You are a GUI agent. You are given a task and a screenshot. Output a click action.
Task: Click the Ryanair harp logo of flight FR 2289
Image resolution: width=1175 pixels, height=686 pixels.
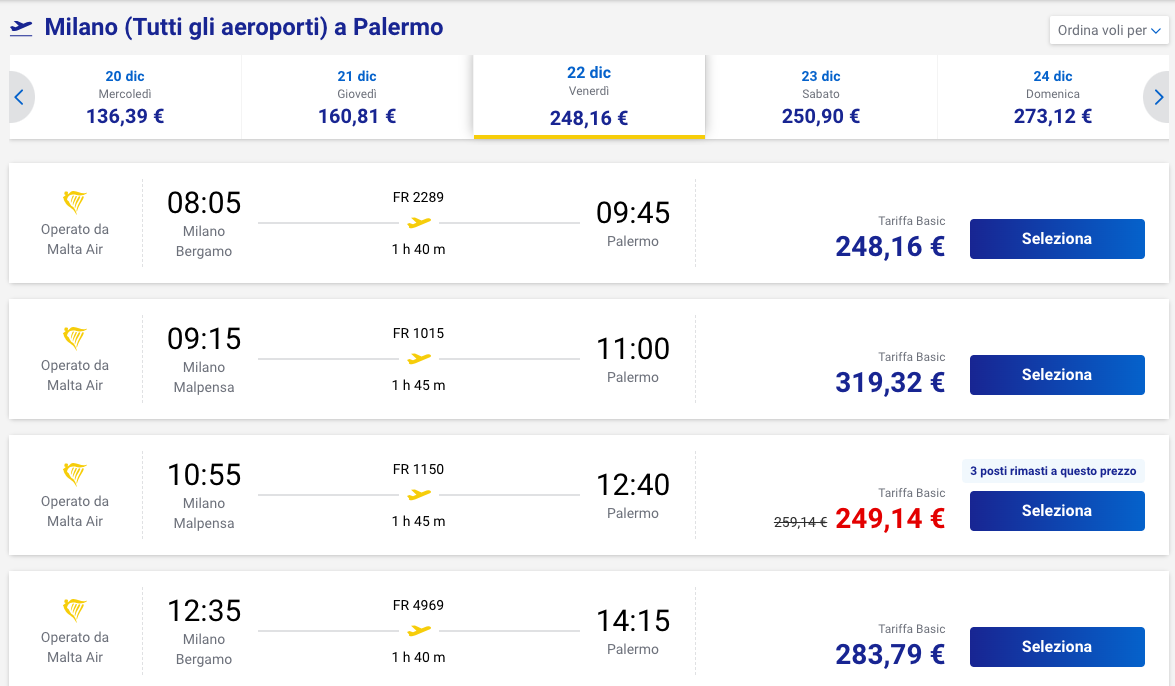75,202
